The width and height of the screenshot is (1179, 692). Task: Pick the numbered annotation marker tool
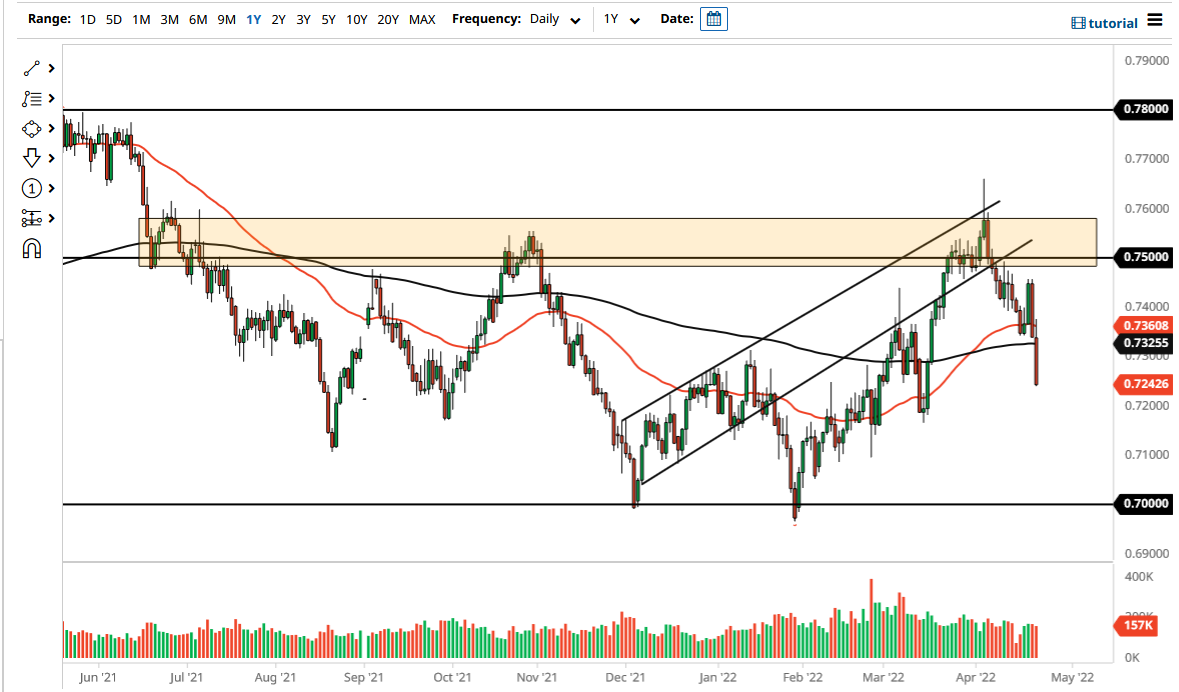click(30, 188)
